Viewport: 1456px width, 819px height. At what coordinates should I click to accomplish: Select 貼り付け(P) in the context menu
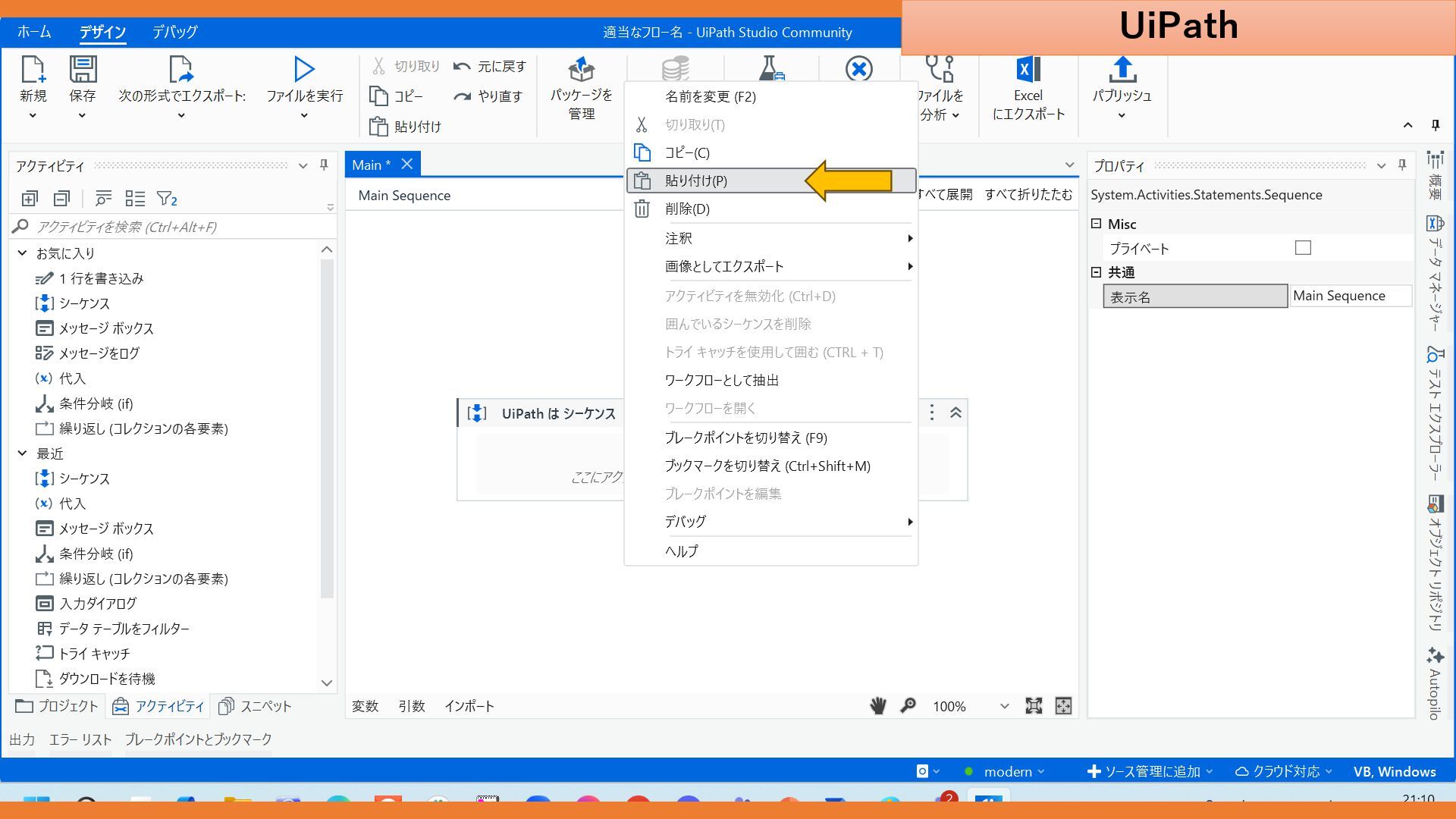(x=695, y=180)
